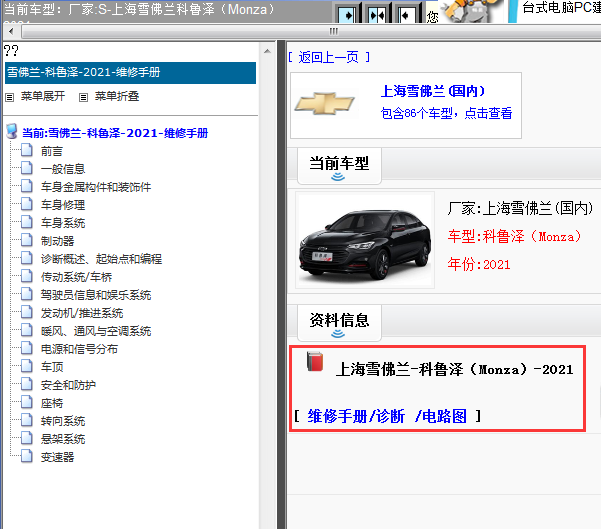The height and width of the screenshot is (529, 601).
Task: Select the 雪佛兰-科鲁泽-2021-维修手册 header bar
Action: coord(130,73)
